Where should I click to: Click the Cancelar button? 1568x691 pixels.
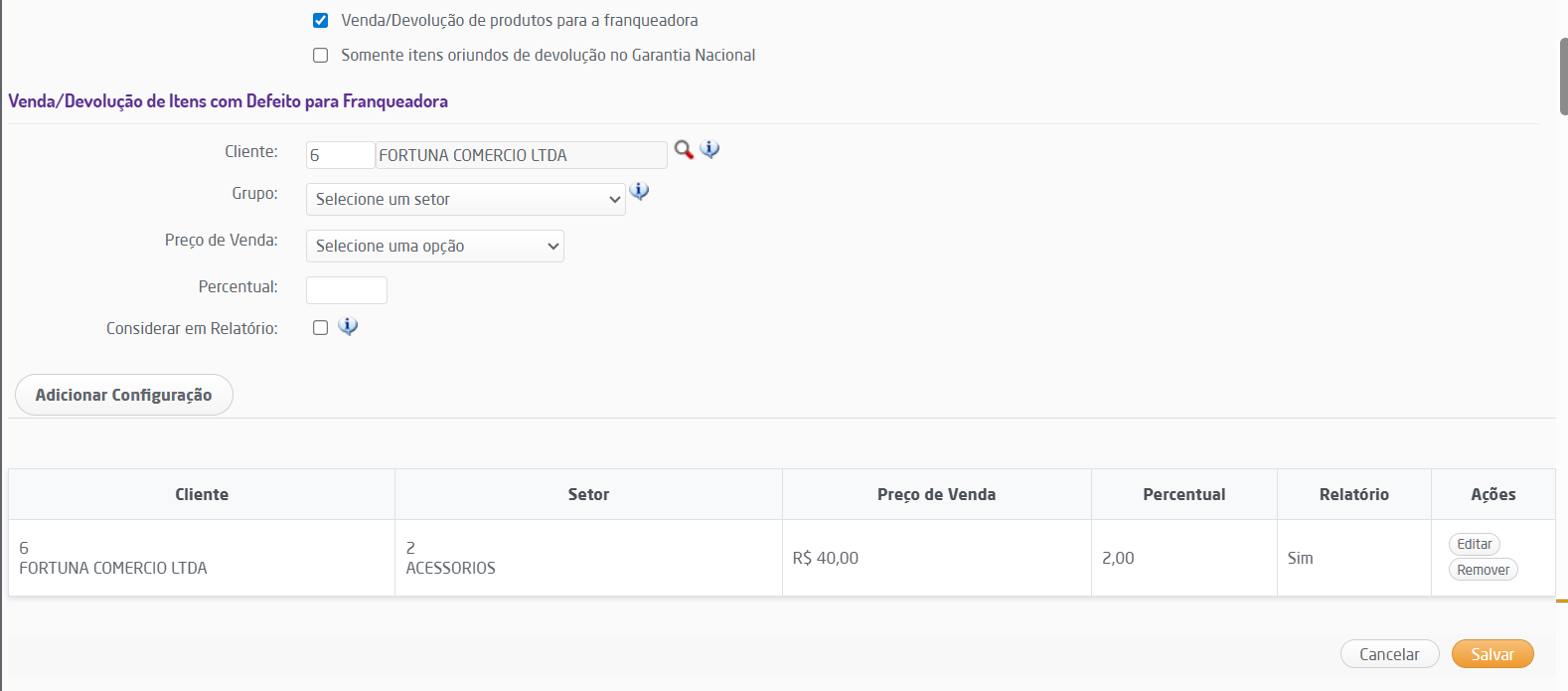click(x=1389, y=654)
